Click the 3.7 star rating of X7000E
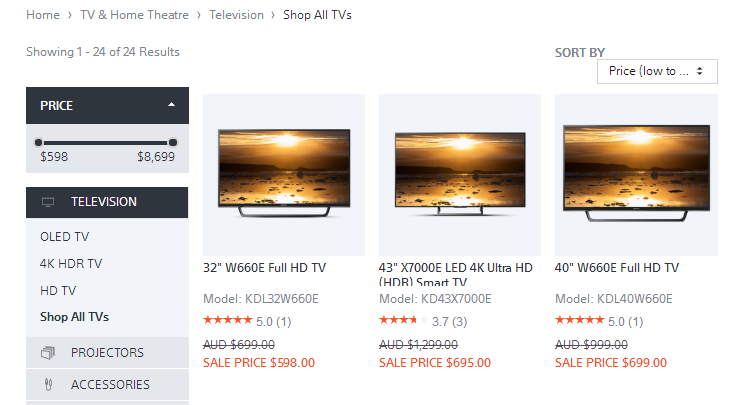Screen dimensions: 749x405 coord(423,321)
